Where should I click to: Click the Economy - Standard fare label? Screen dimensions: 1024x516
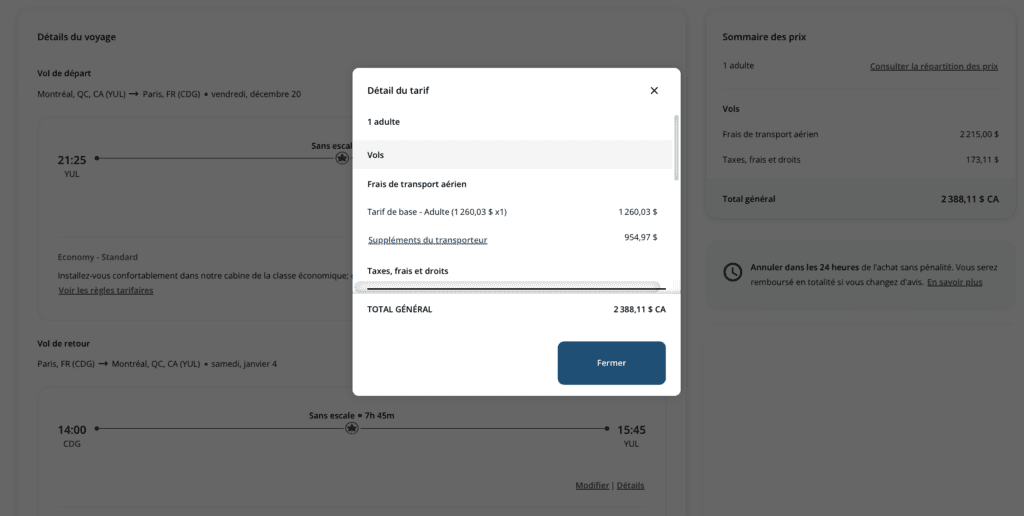click(x=97, y=257)
